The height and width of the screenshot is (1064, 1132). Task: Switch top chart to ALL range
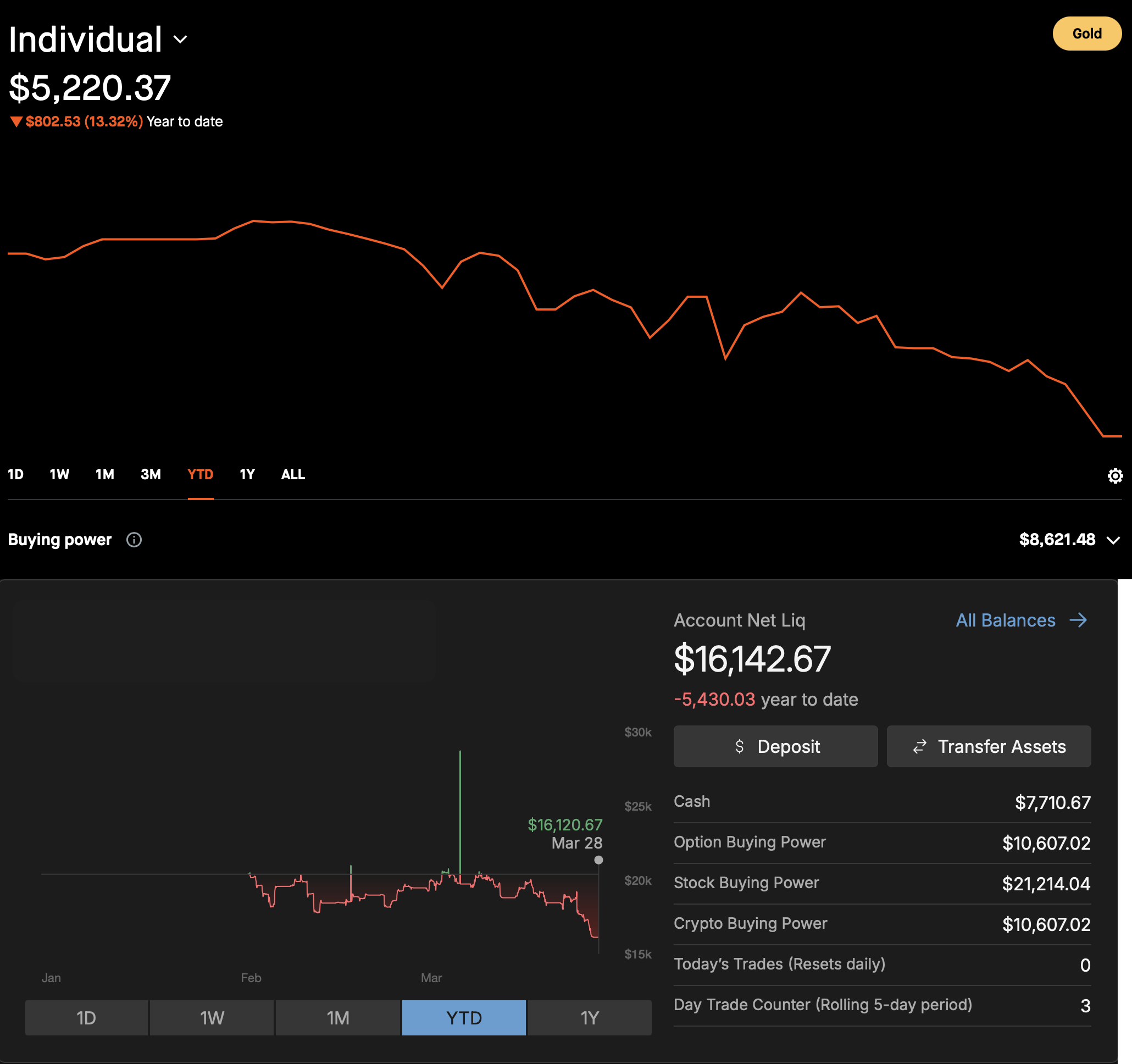tap(293, 474)
